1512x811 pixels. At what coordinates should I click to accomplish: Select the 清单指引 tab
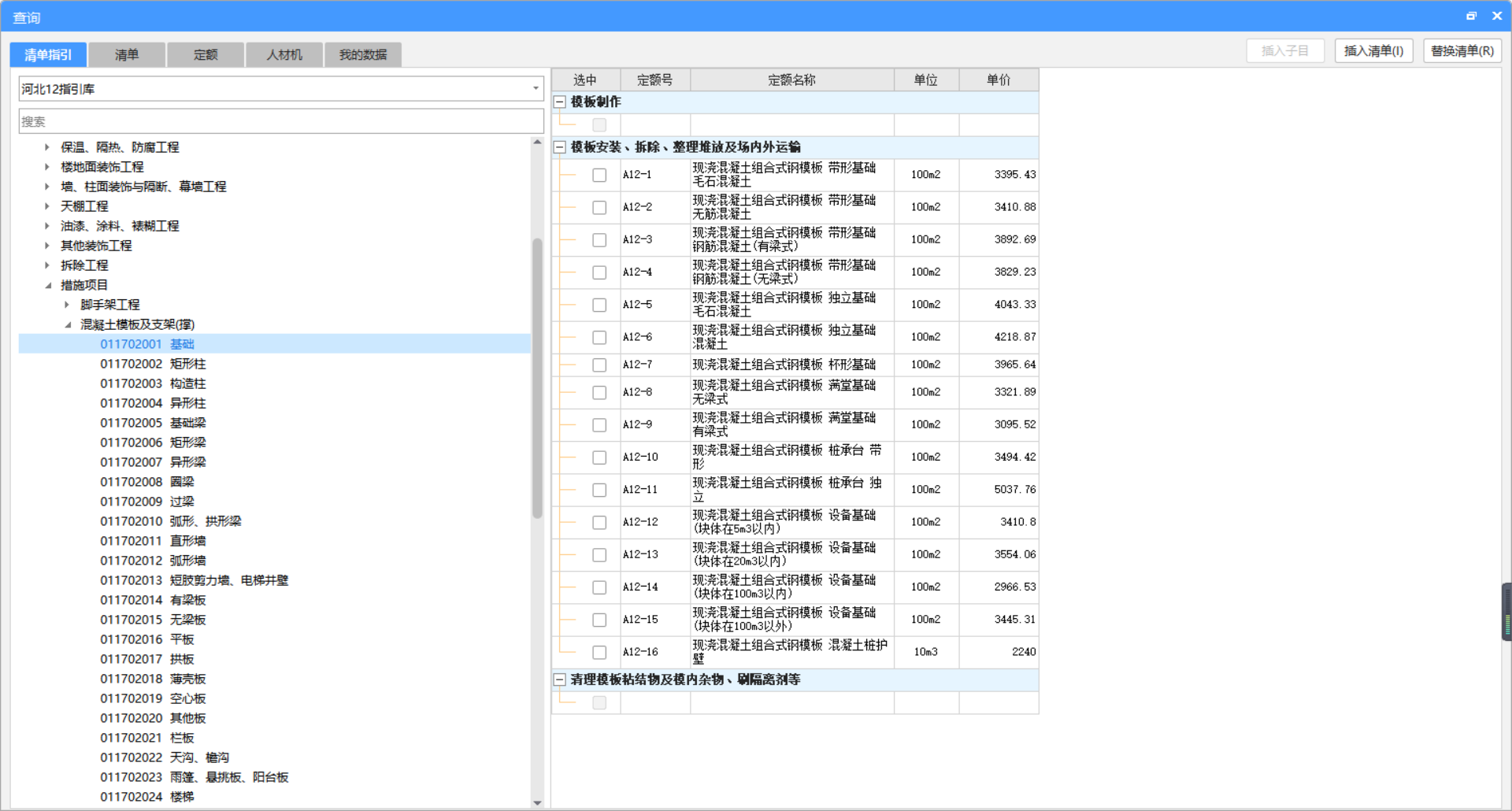[x=48, y=54]
